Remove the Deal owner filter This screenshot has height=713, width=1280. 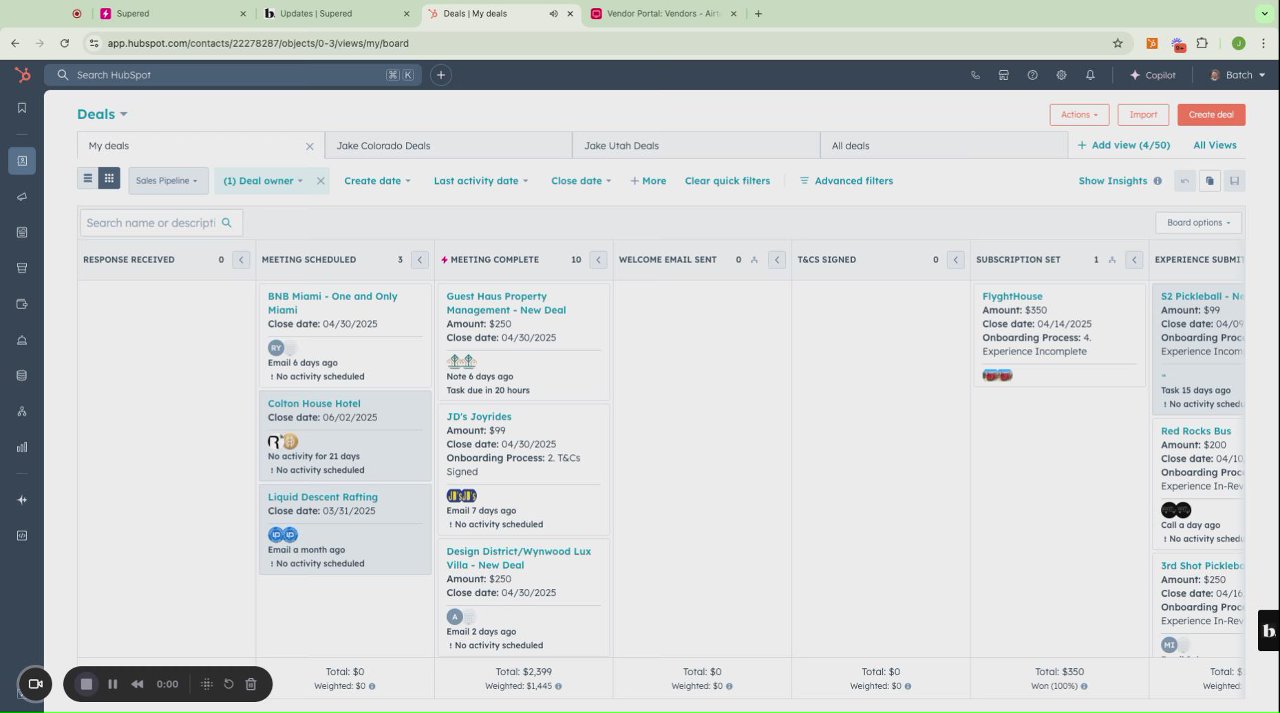[x=321, y=181]
